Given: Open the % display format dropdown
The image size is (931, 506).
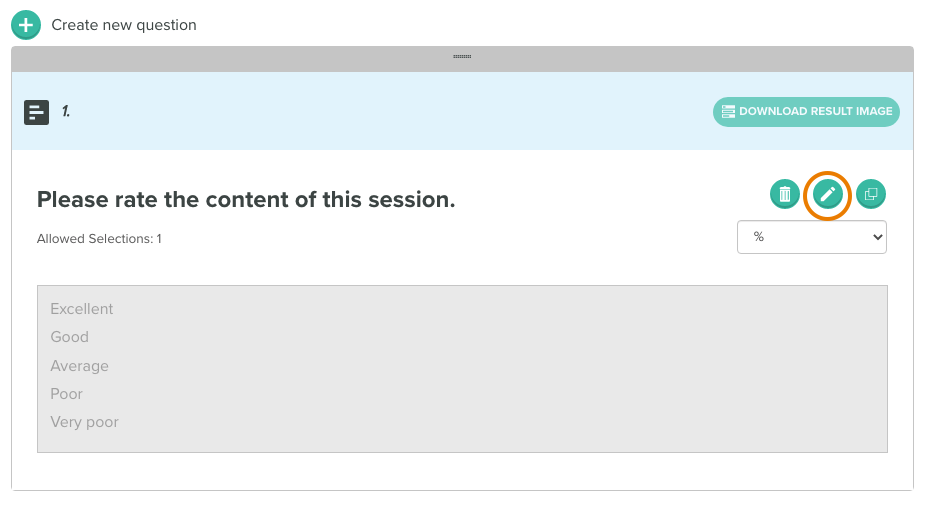Looking at the screenshot, I should pos(812,237).
